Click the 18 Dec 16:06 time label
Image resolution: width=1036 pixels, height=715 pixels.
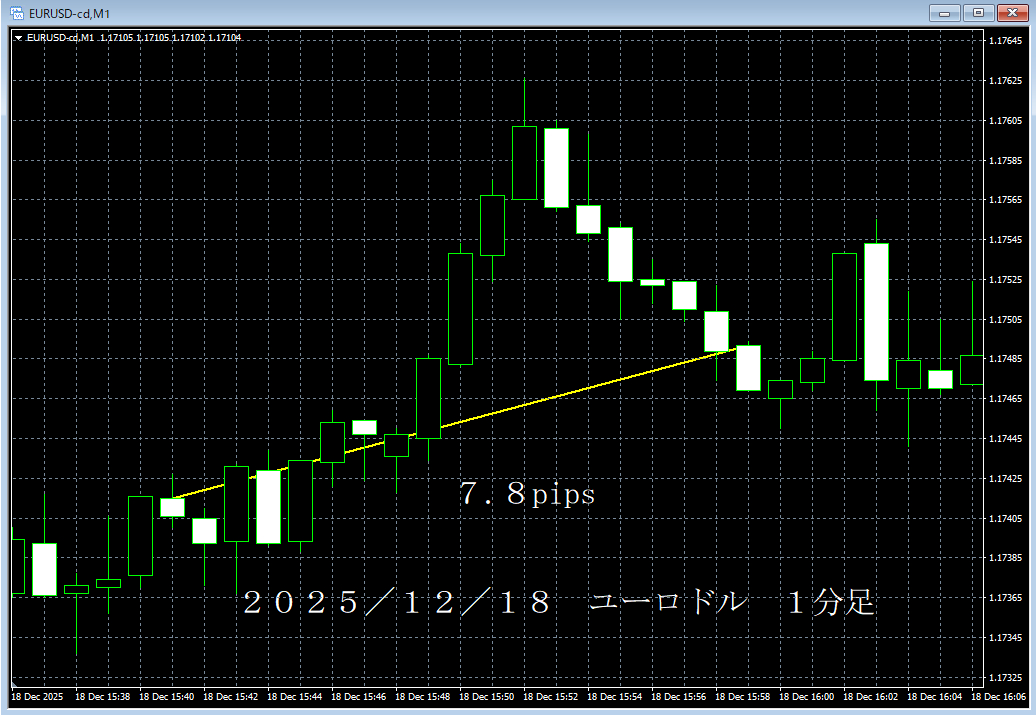[x=998, y=696]
